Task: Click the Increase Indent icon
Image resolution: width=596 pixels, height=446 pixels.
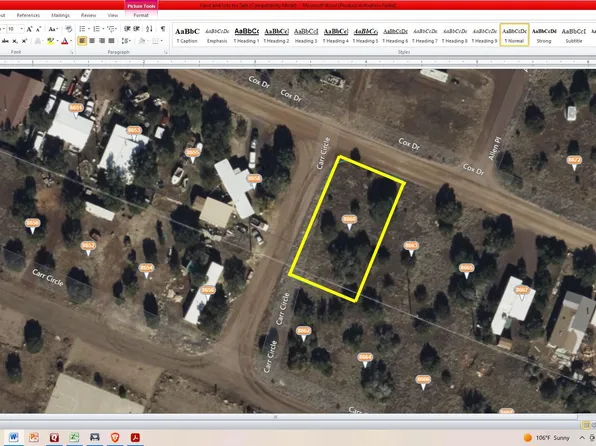Action: [137, 29]
